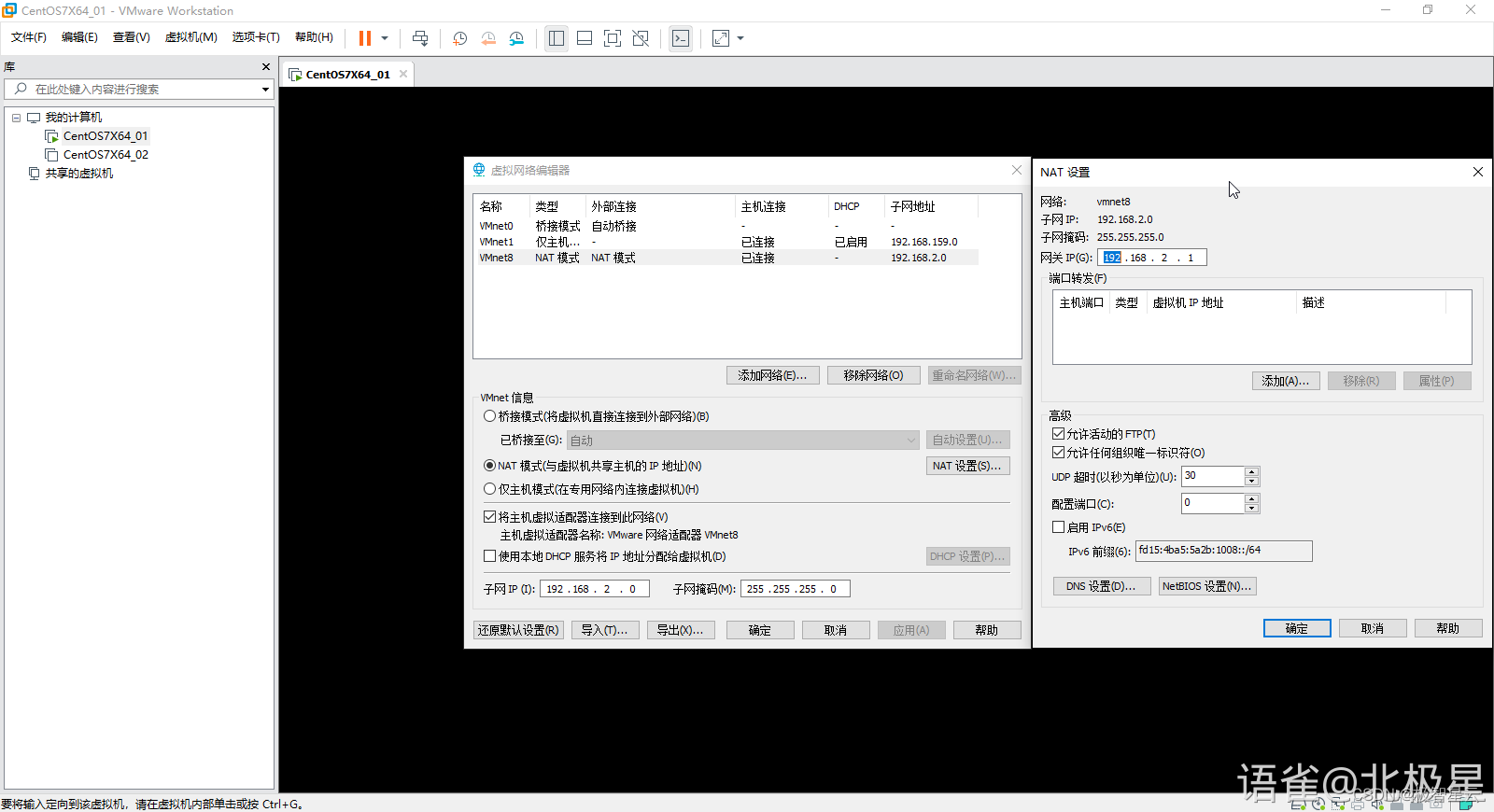Toggle 将主机虚拟适配器连接到此网络 checkbox
The height and width of the screenshot is (812, 1494).
tap(489, 517)
